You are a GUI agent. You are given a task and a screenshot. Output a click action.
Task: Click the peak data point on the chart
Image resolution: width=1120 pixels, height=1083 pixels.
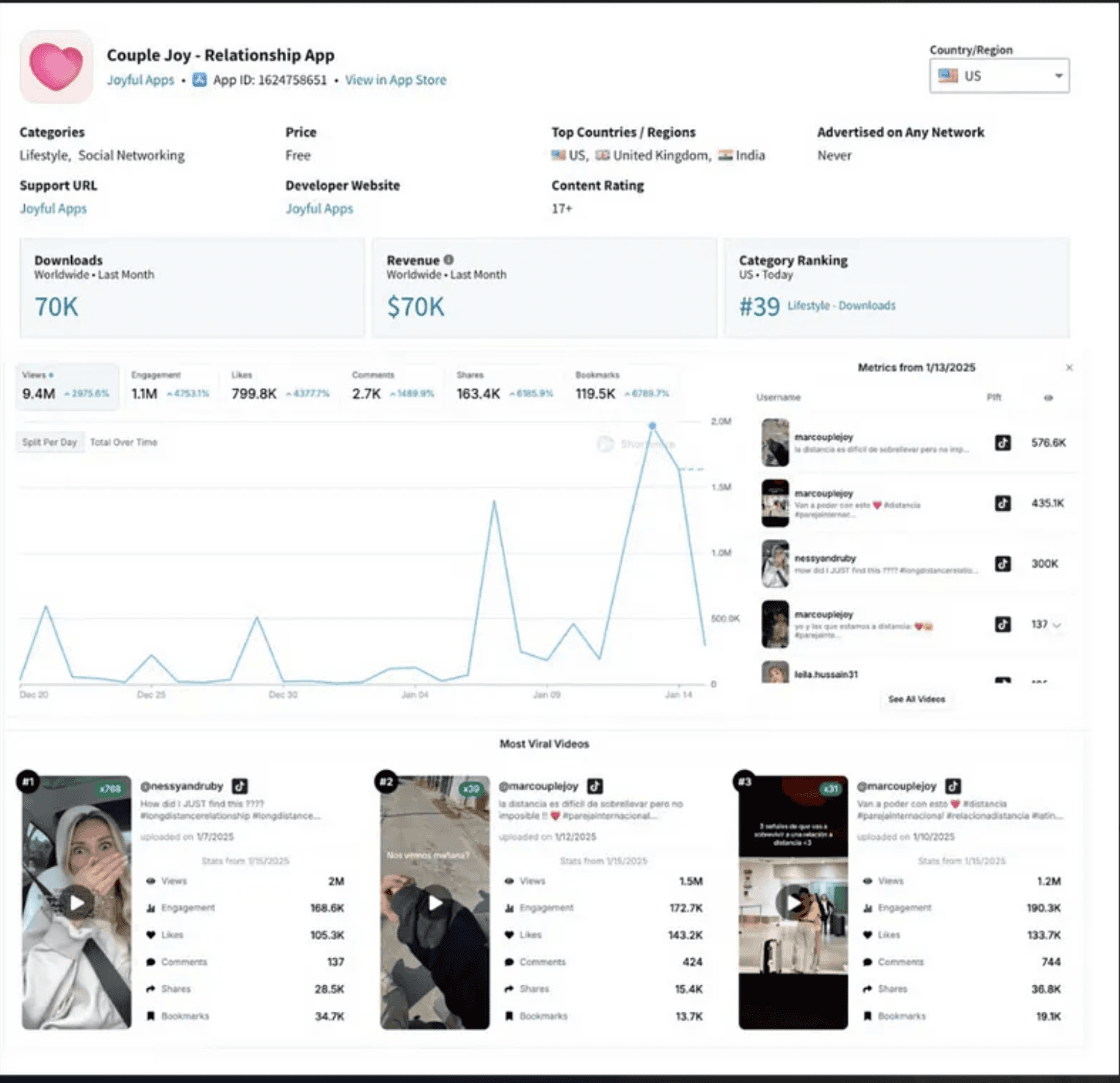pyautogui.click(x=652, y=426)
